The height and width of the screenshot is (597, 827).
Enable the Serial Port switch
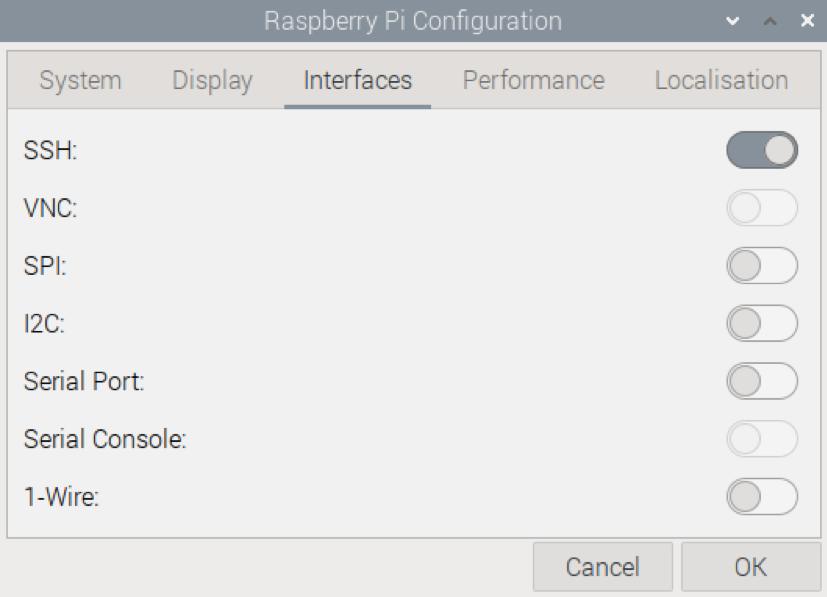[x=762, y=381]
